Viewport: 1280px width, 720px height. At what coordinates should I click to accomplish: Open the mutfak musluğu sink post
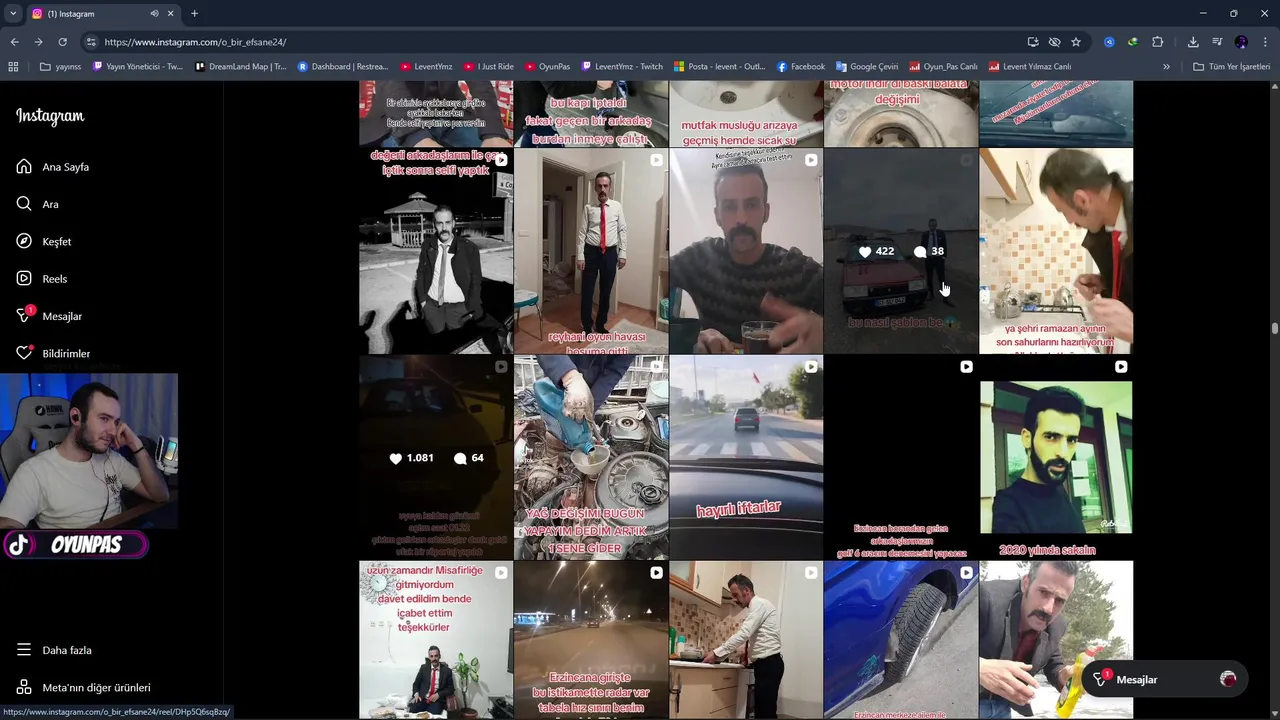[746, 114]
